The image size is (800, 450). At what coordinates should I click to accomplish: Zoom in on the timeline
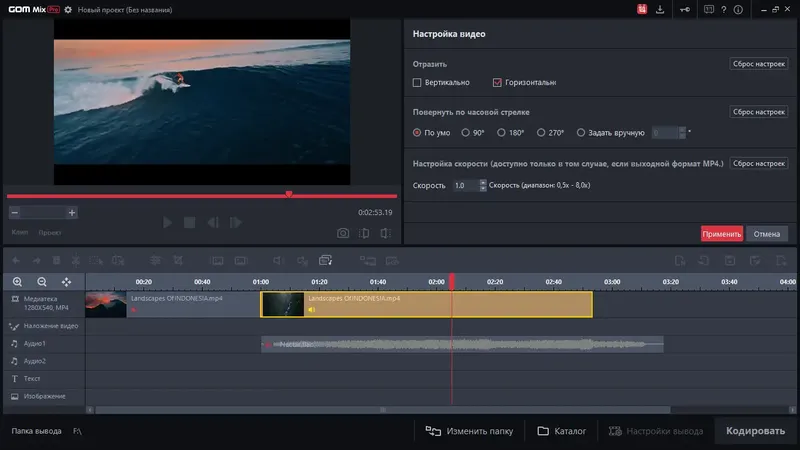click(x=17, y=282)
